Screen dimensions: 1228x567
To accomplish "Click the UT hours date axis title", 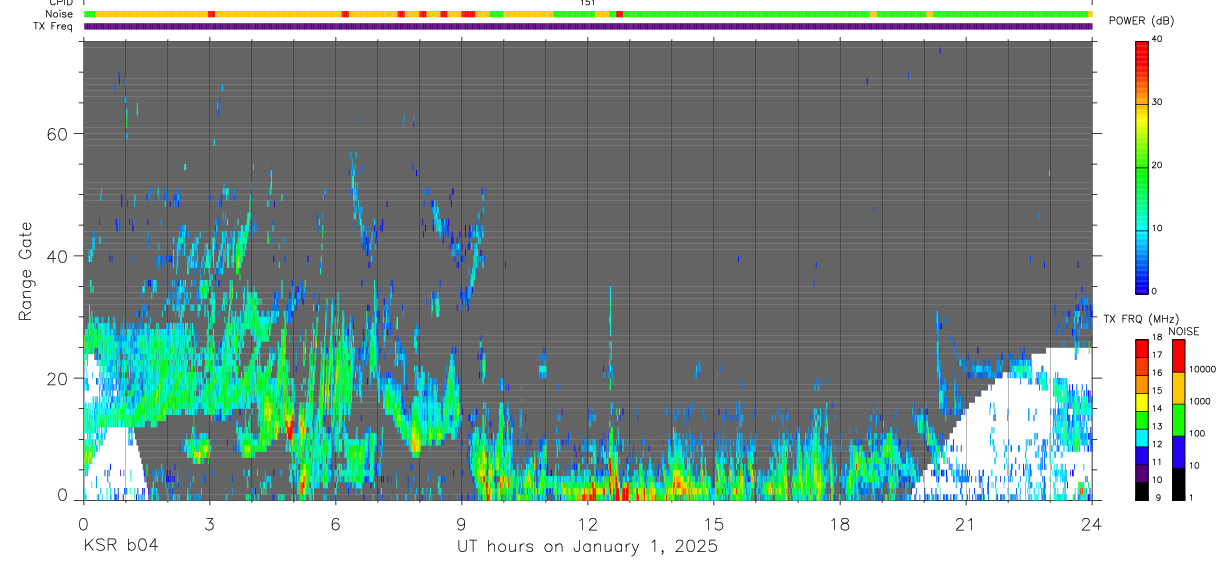I will (x=587, y=547).
